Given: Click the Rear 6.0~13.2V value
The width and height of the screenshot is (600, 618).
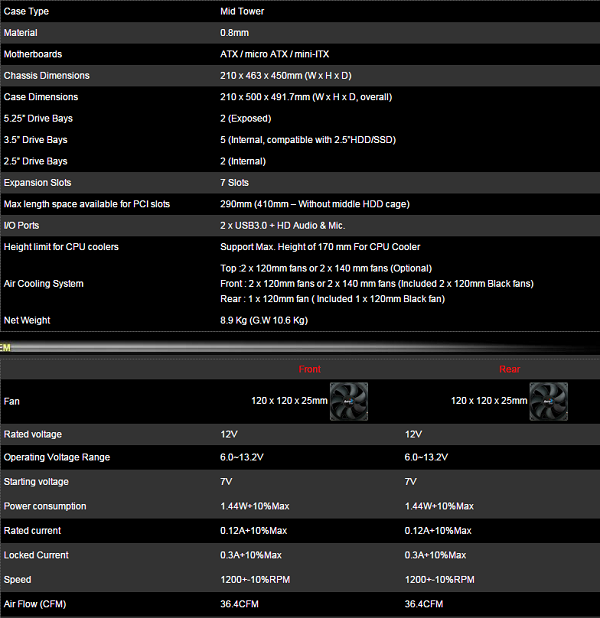Looking at the screenshot, I should point(426,457).
